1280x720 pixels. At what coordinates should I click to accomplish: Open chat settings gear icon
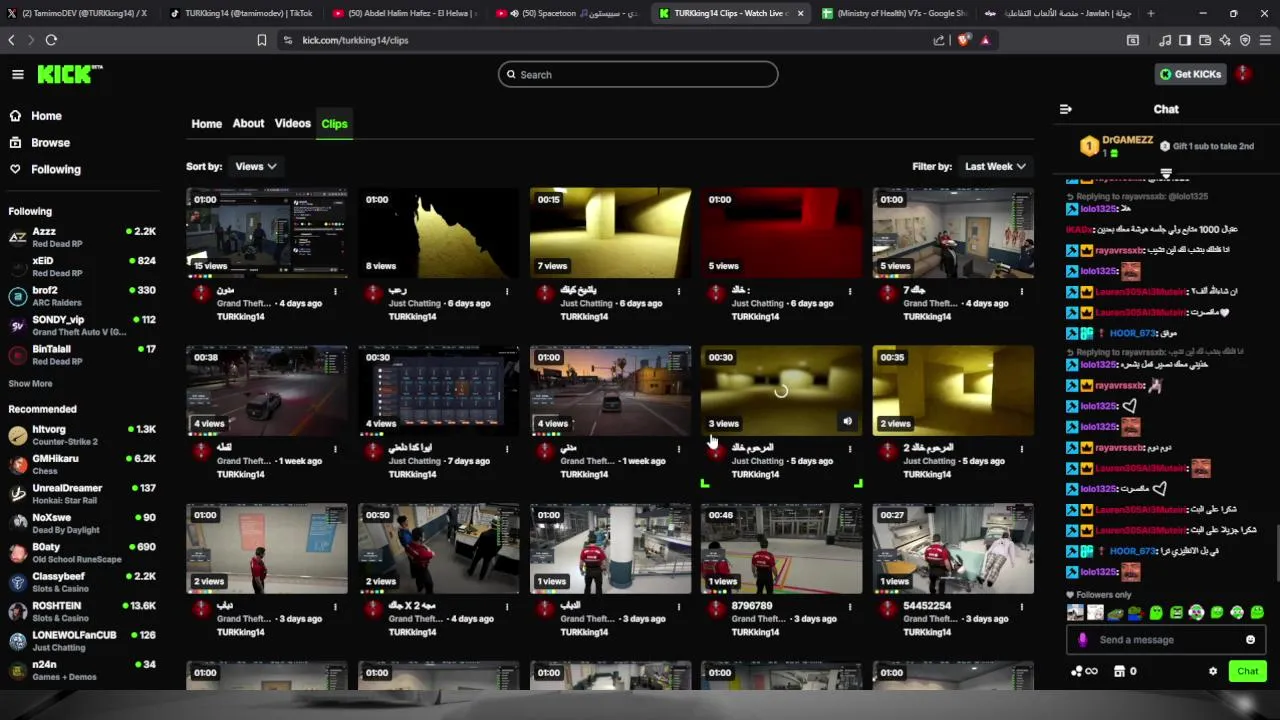coord(1213,671)
